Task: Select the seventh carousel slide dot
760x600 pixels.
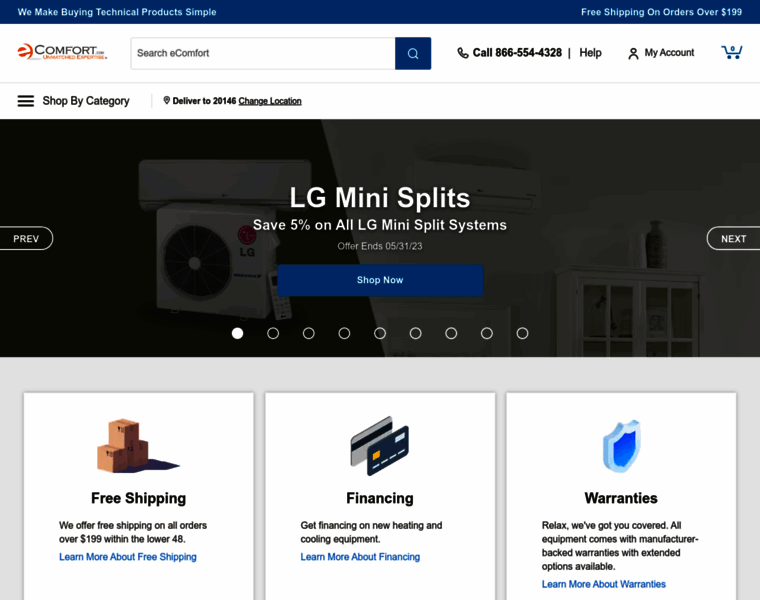Action: point(451,333)
